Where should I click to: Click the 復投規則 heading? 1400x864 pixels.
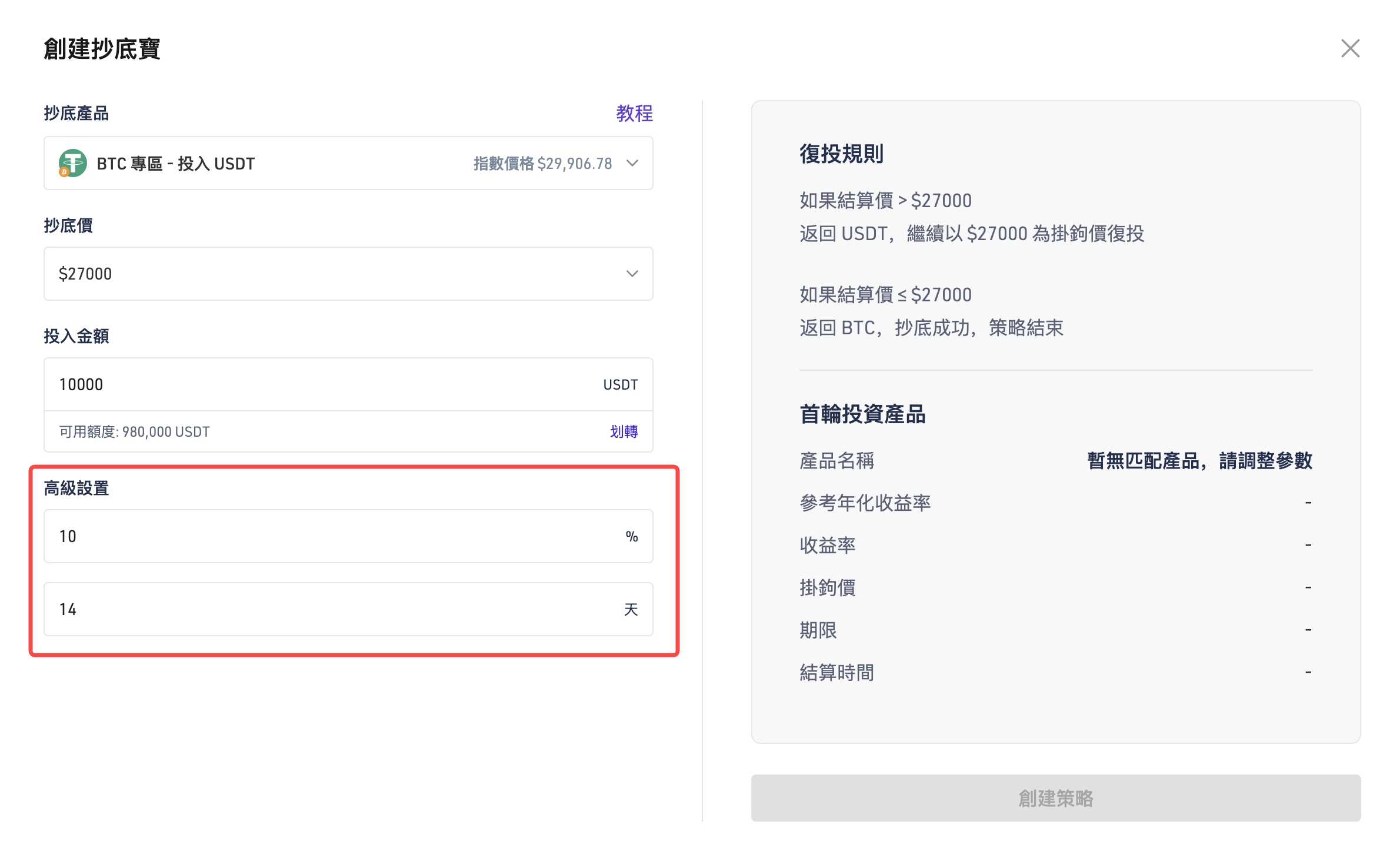pos(841,154)
